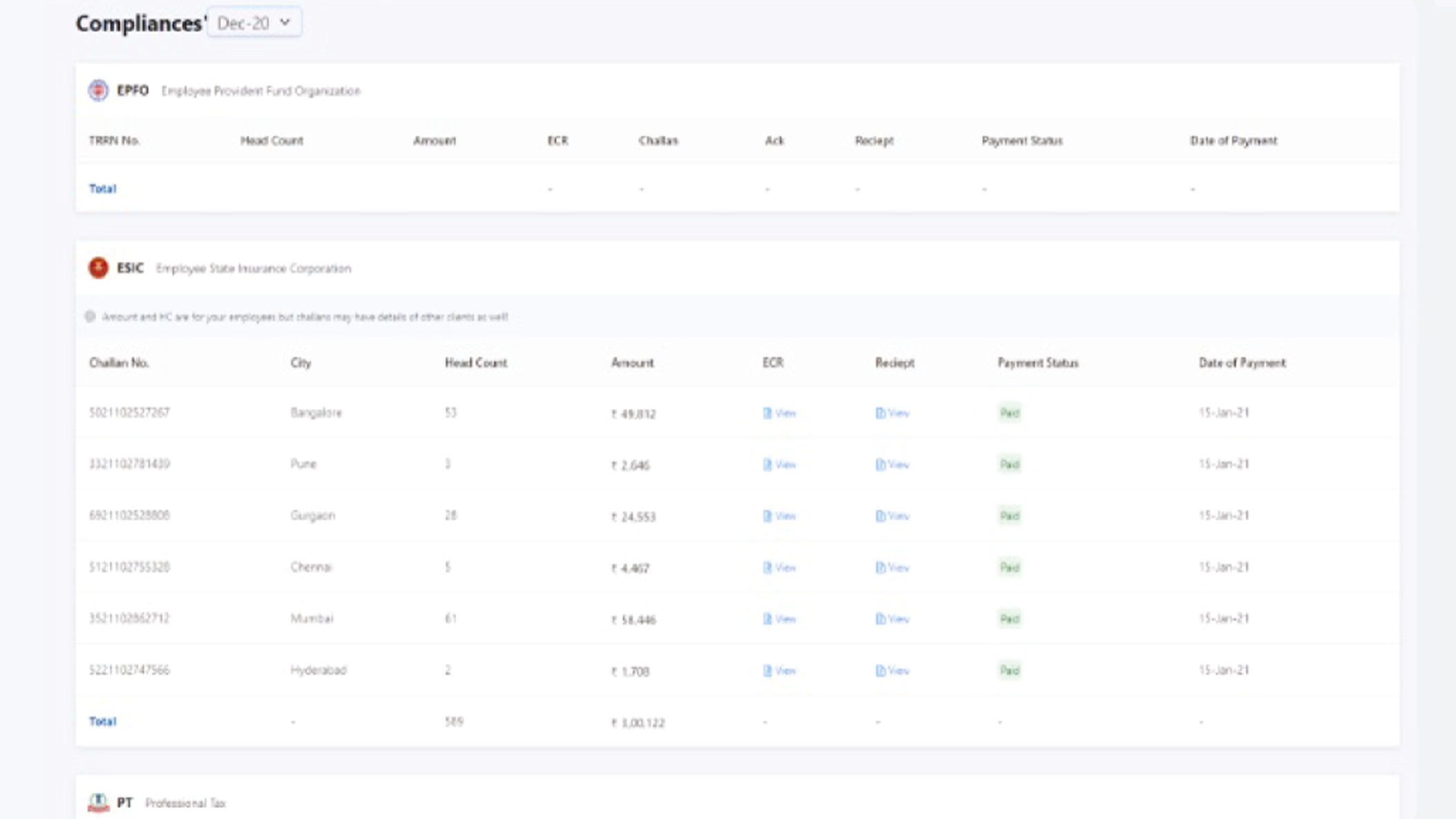1456x819 pixels.
Task: View ECR document for Bangalore challan
Action: [779, 413]
